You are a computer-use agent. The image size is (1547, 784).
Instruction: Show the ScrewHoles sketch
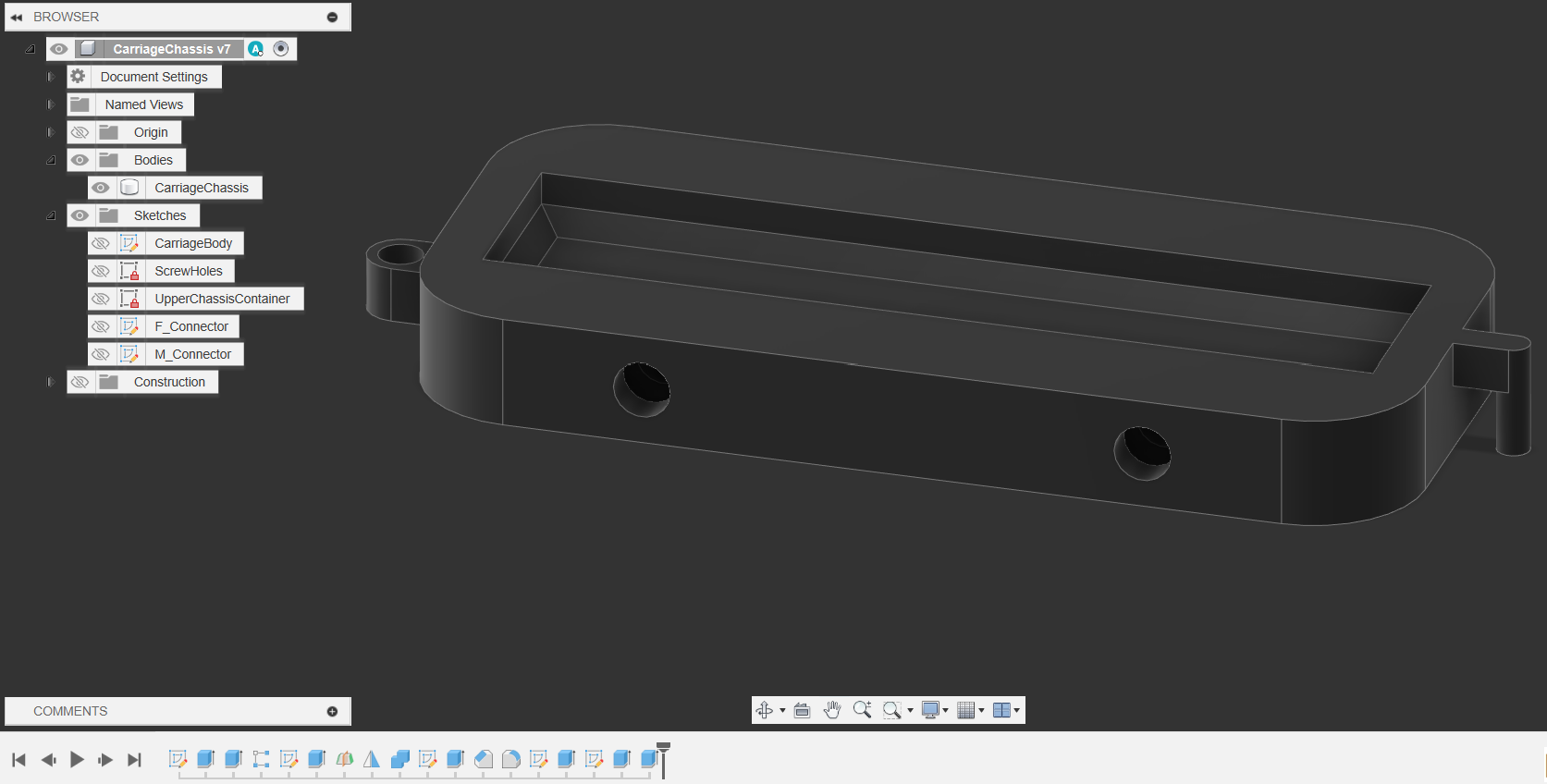click(101, 271)
